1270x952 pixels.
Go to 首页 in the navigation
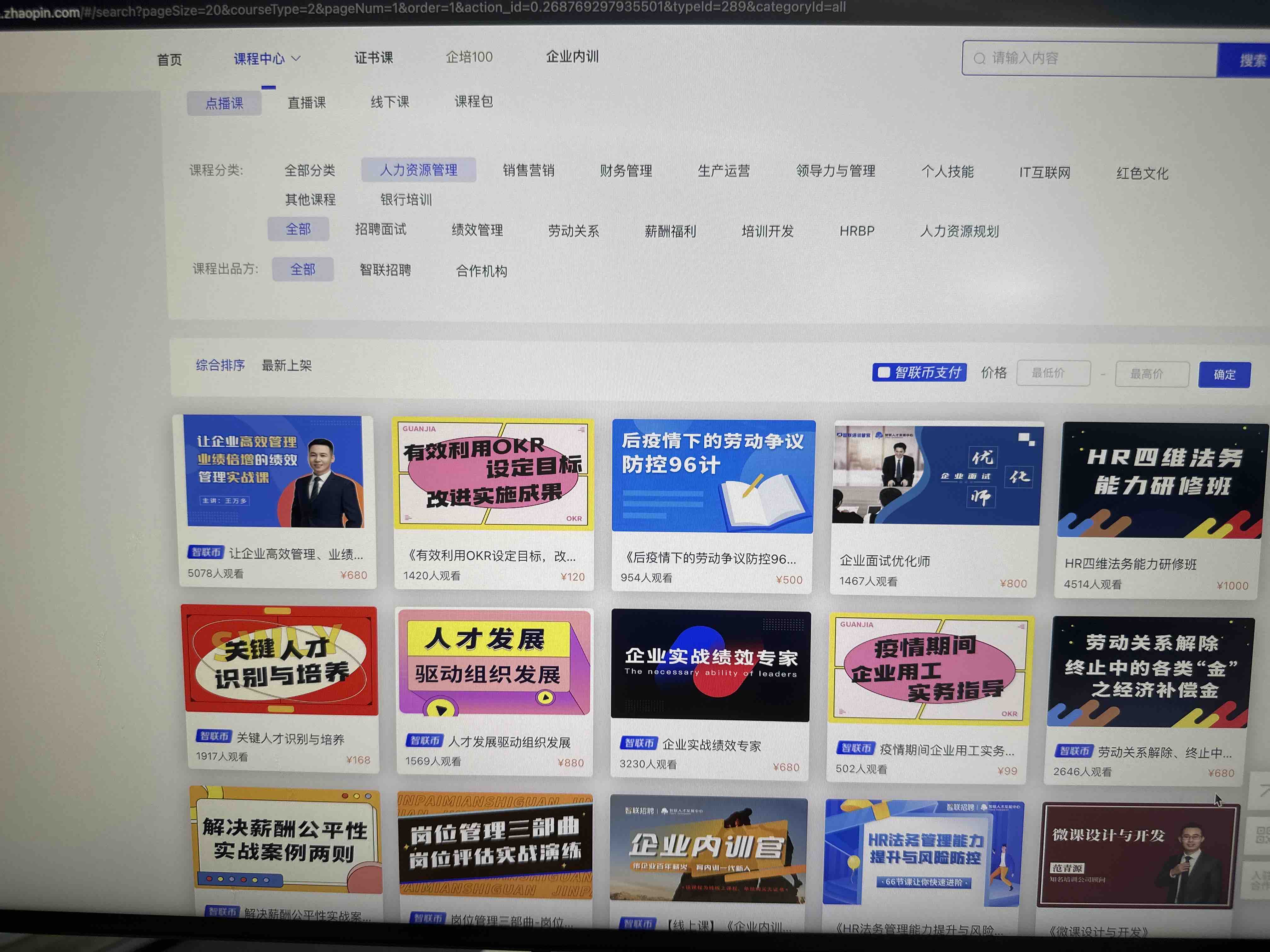click(x=169, y=60)
